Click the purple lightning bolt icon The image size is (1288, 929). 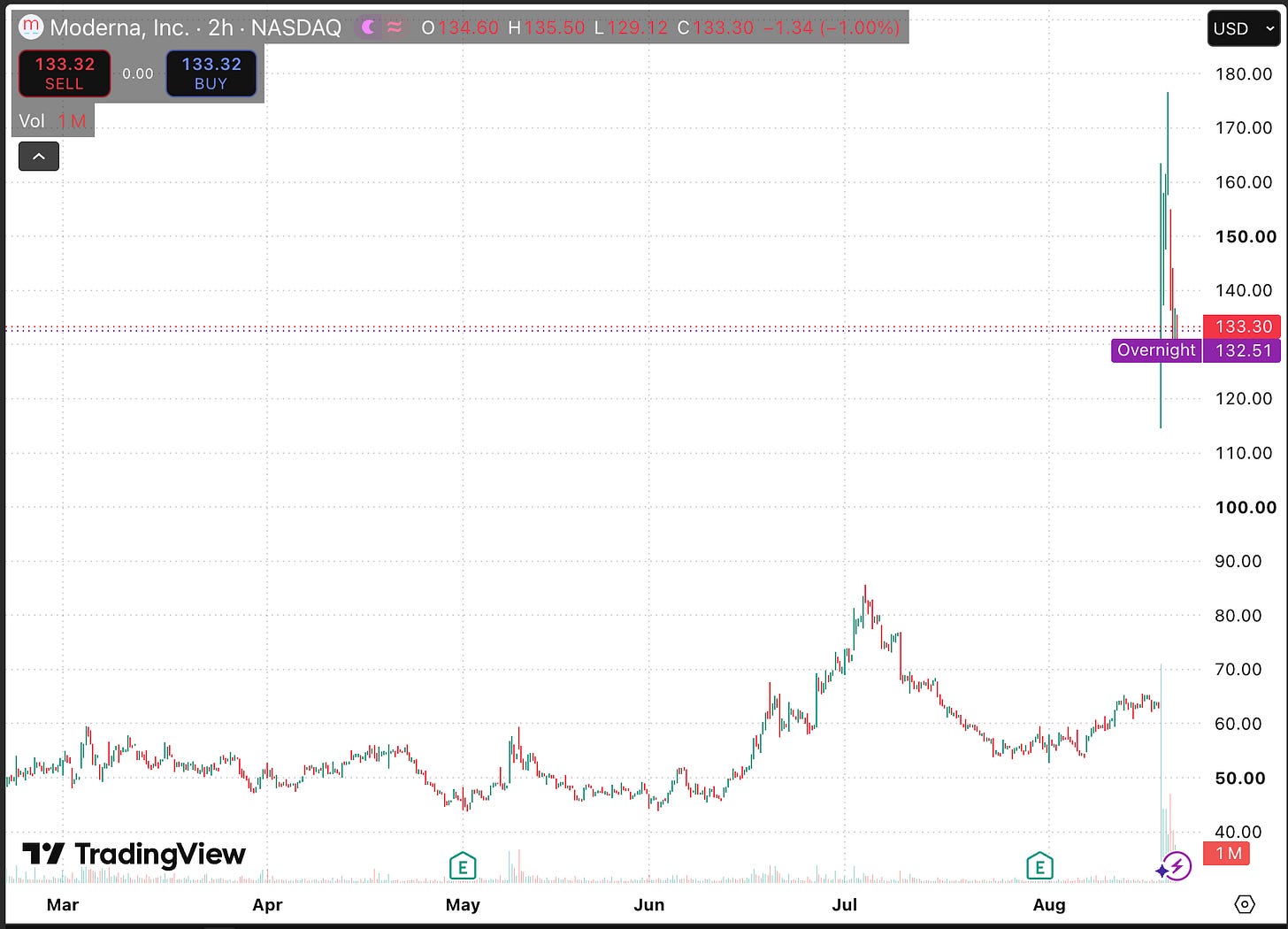[1177, 866]
